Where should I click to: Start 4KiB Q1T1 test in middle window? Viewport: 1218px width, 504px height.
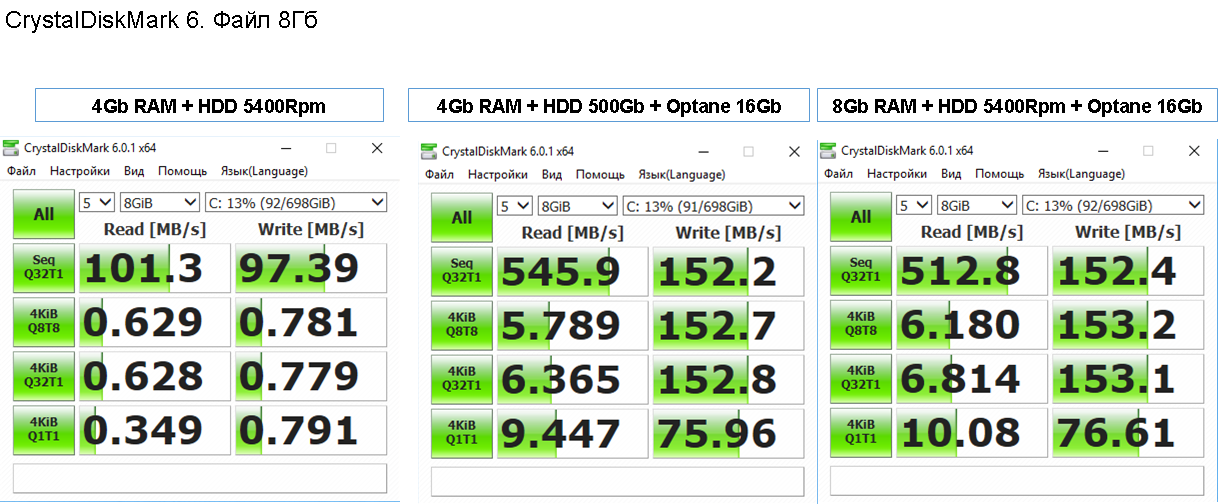[x=462, y=433]
